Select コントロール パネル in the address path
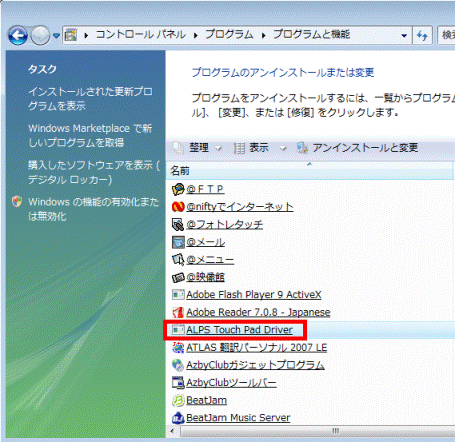Viewport: 455px width, 442px height. (141, 34)
